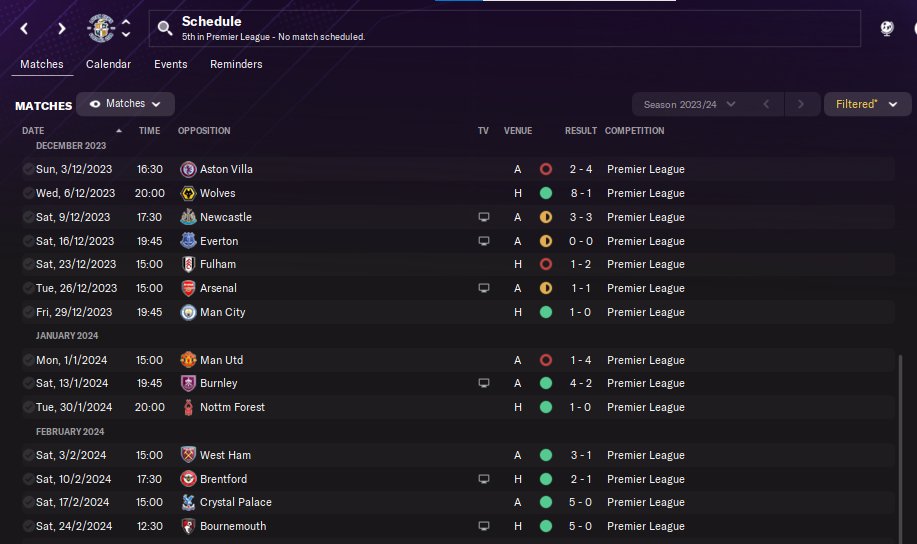The height and width of the screenshot is (544, 917).
Task: Sort by the Date column header
Action: tap(33, 131)
